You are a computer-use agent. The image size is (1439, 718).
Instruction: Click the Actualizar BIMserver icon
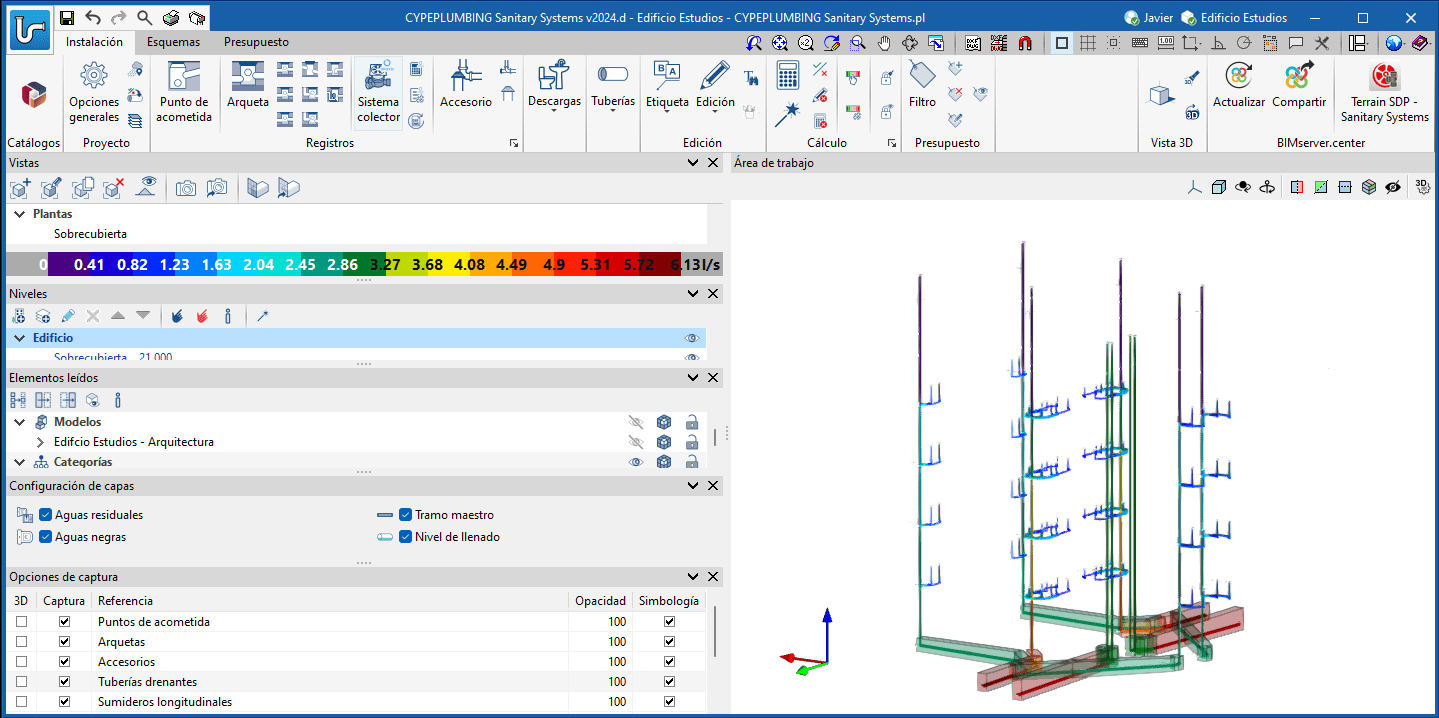tap(1239, 76)
